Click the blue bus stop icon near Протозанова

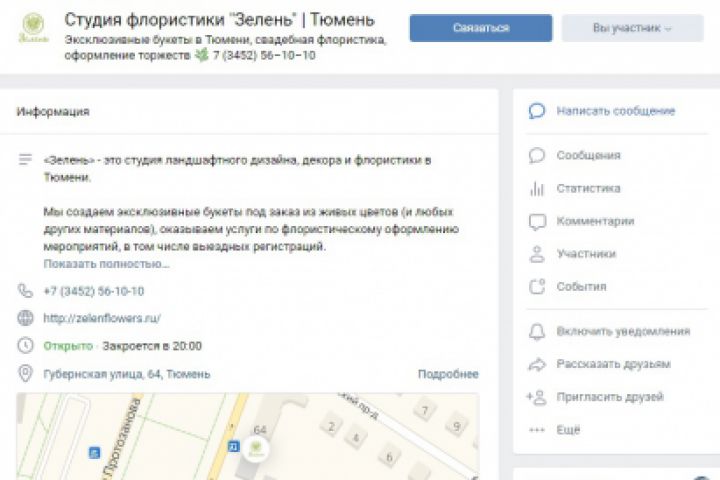(x=94, y=453)
